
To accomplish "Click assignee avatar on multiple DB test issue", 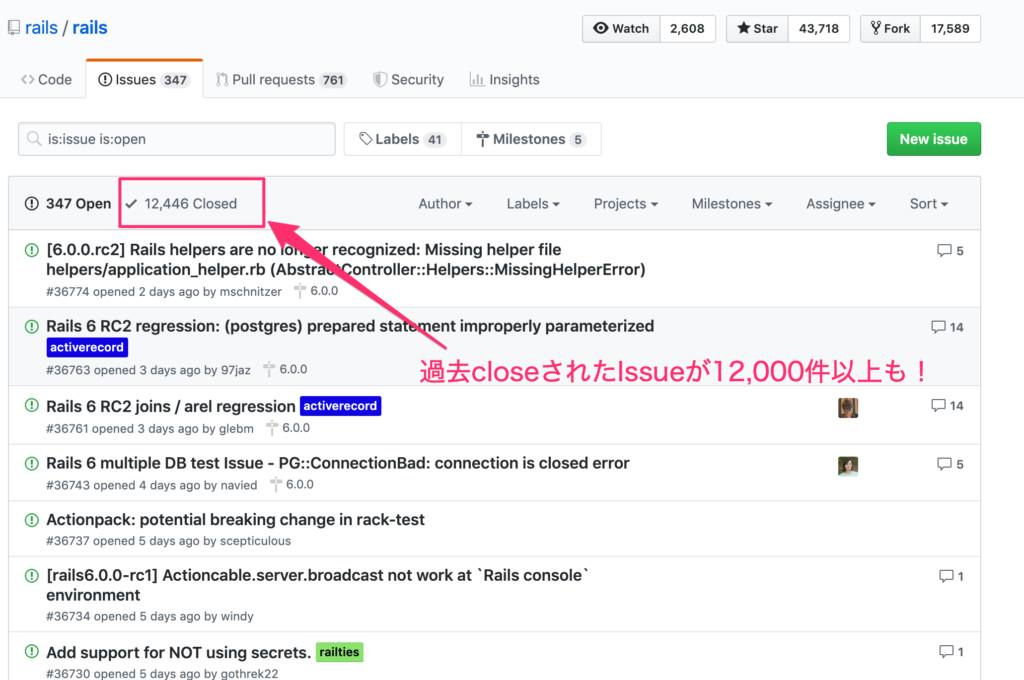I will (848, 465).
